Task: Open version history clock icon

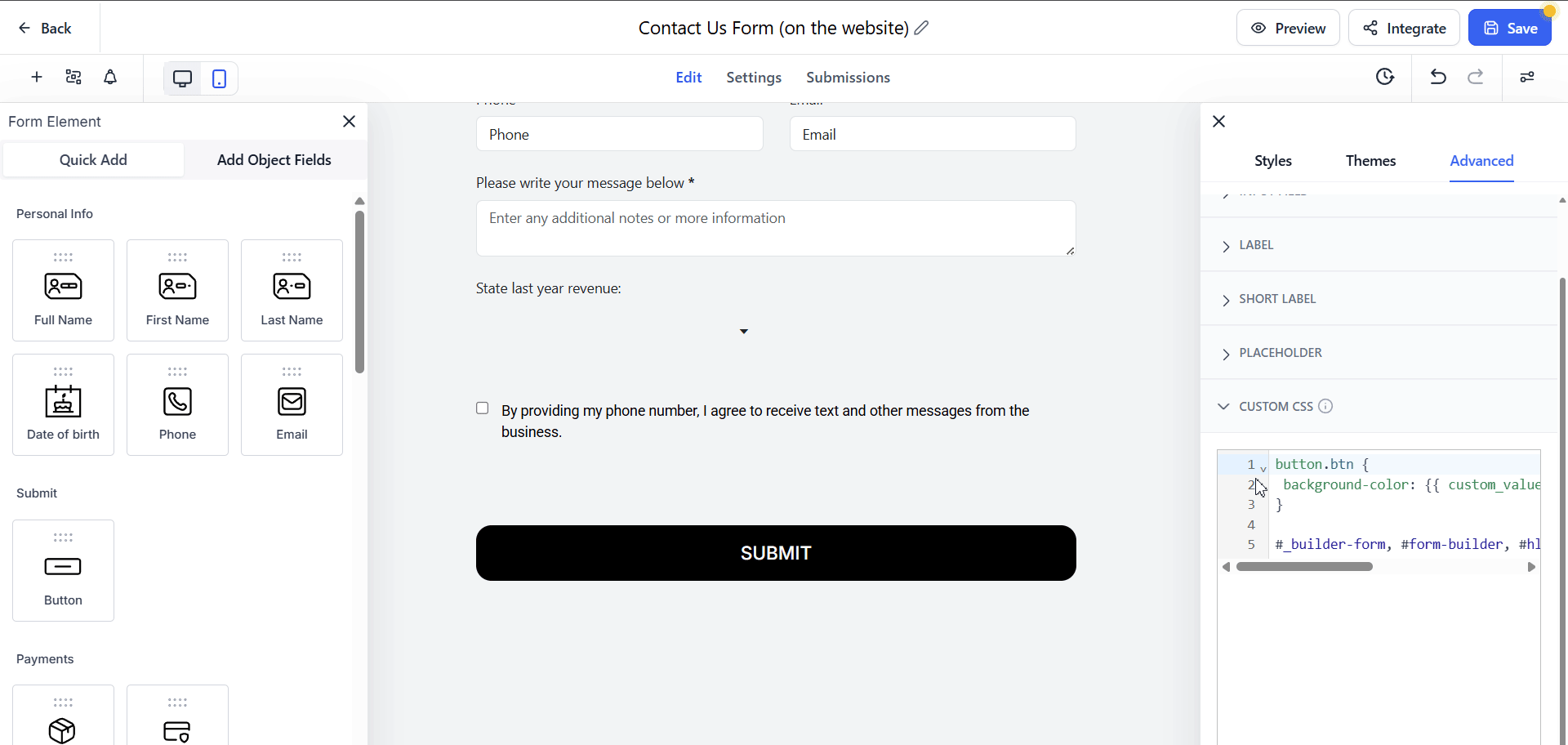Action: point(1385,77)
